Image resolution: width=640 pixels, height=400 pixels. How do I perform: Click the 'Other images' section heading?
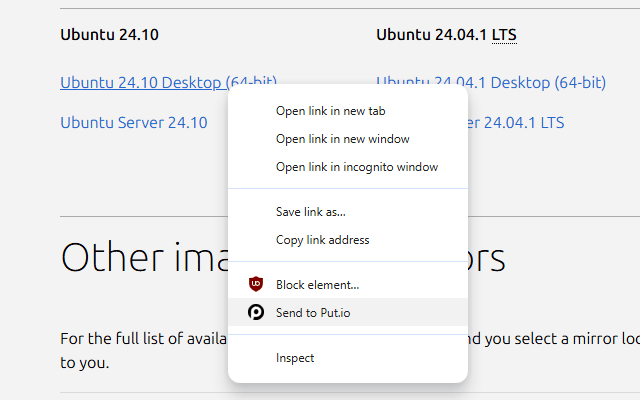click(140, 257)
